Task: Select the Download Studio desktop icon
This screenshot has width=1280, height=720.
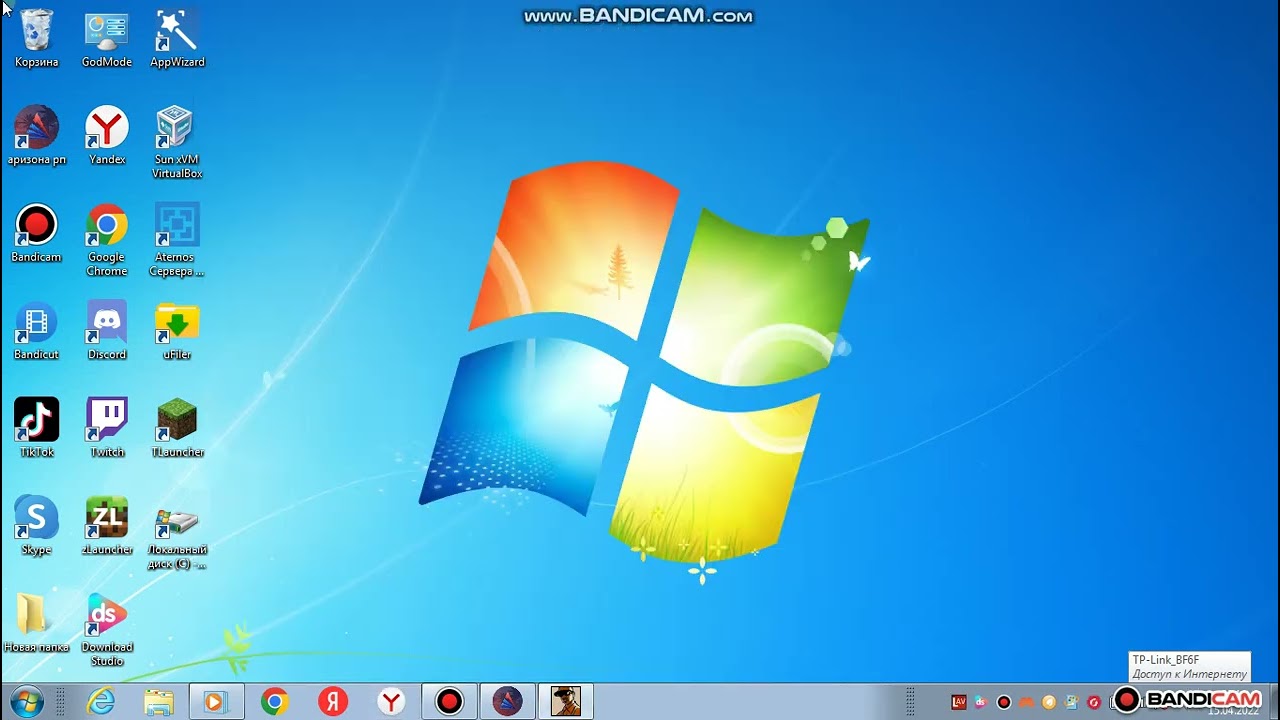Action: click(107, 630)
